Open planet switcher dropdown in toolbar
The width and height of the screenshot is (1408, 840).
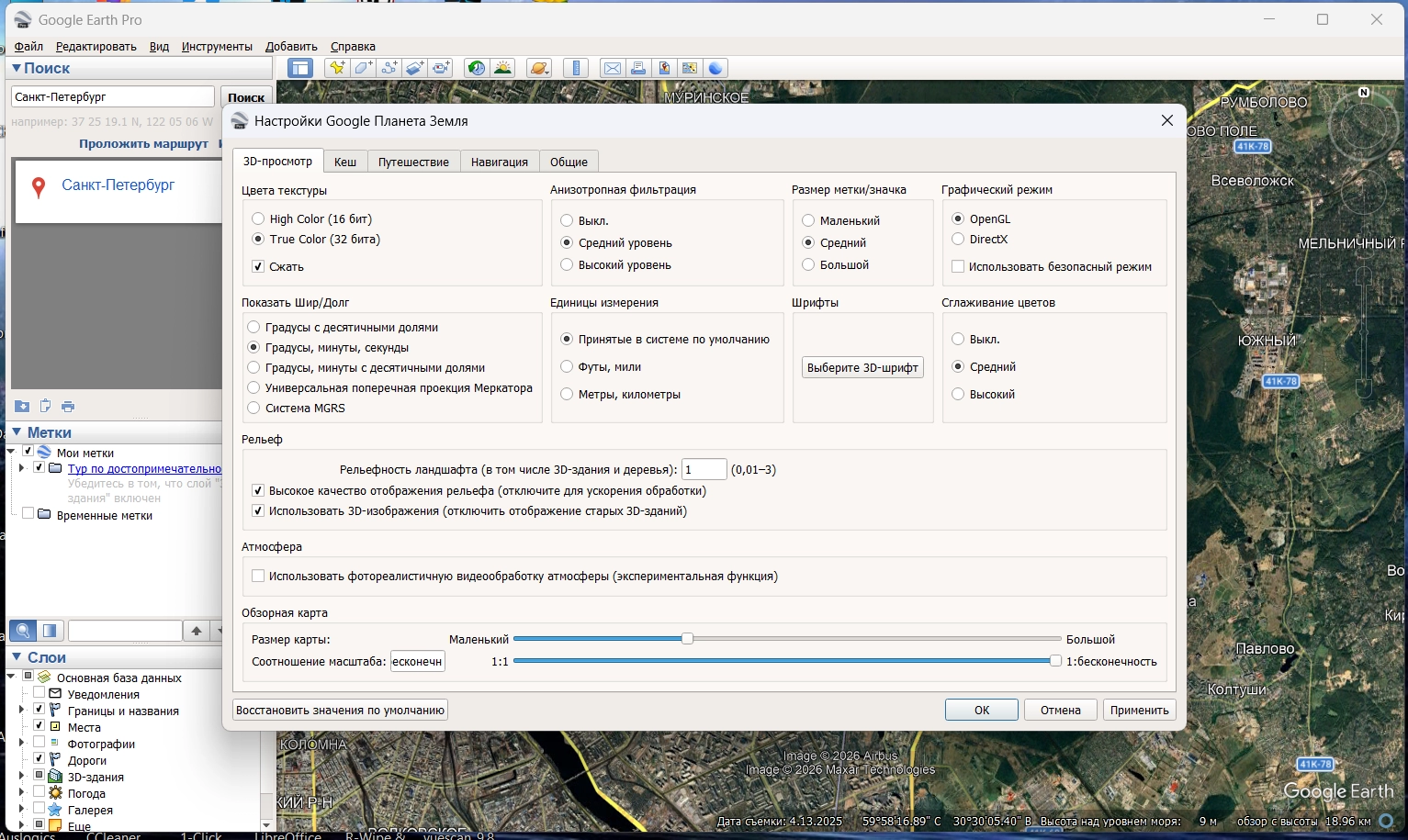(539, 68)
